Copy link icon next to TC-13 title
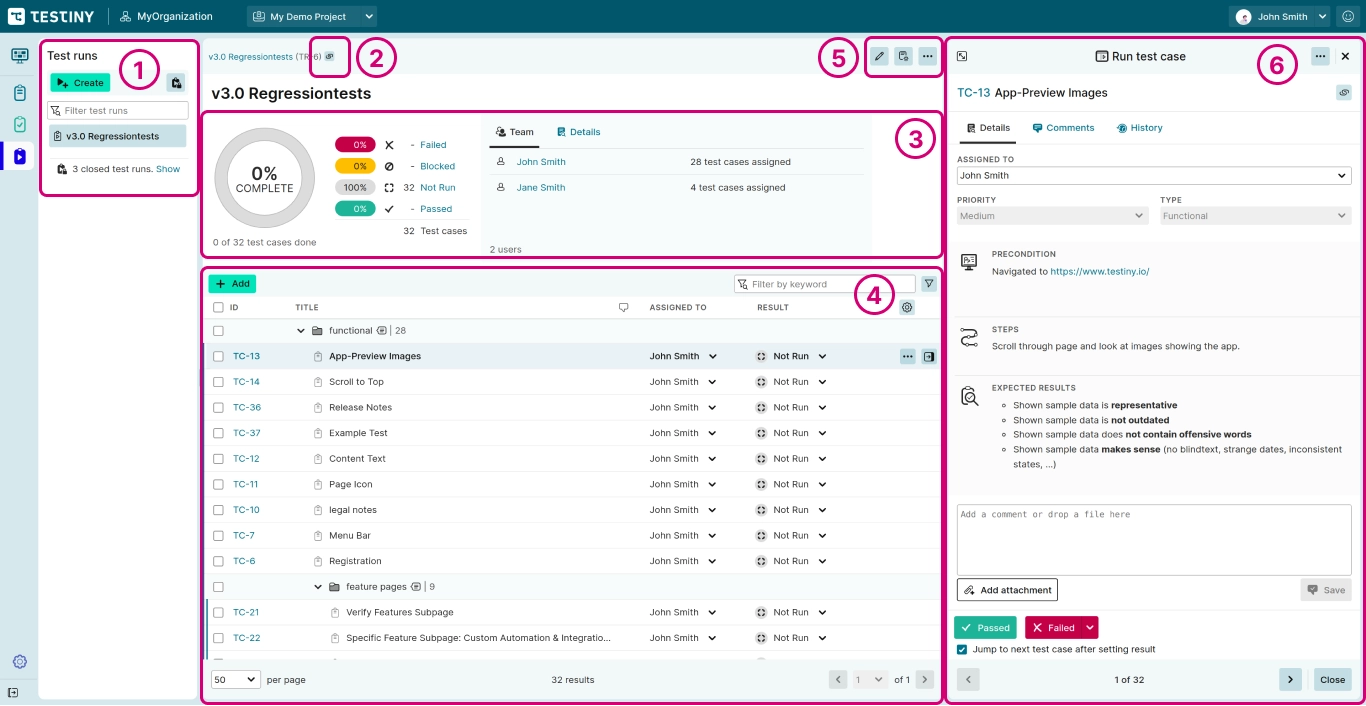 click(x=1344, y=93)
